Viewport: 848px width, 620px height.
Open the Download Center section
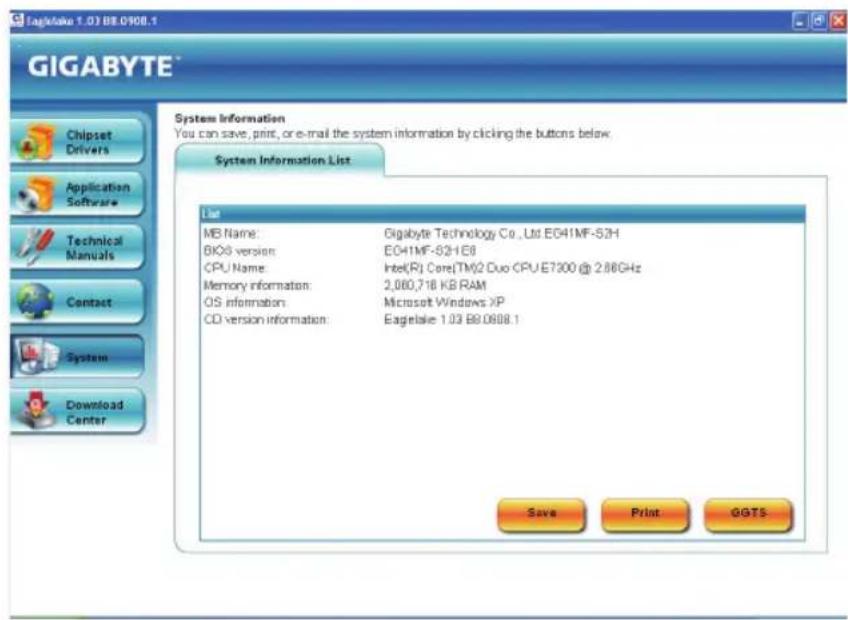(x=78, y=412)
